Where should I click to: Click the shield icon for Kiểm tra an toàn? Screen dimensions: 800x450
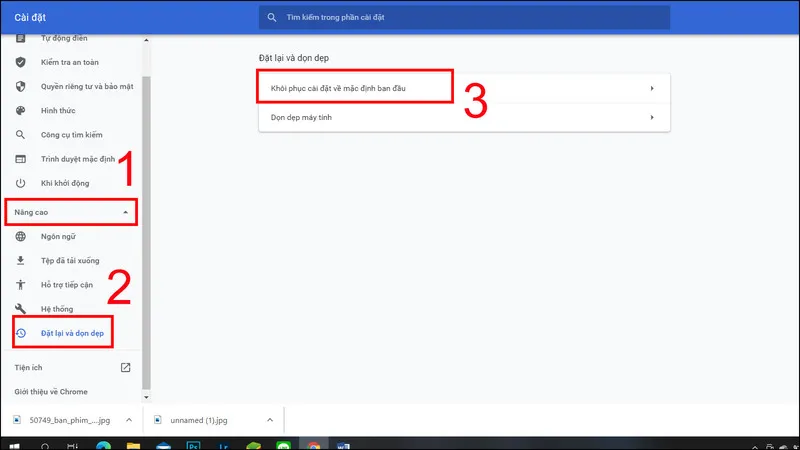pos(20,61)
